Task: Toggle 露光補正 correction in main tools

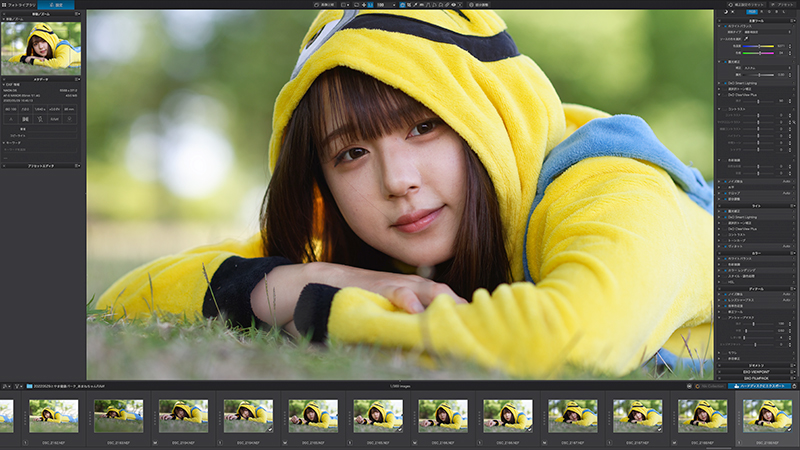Action: [726, 62]
